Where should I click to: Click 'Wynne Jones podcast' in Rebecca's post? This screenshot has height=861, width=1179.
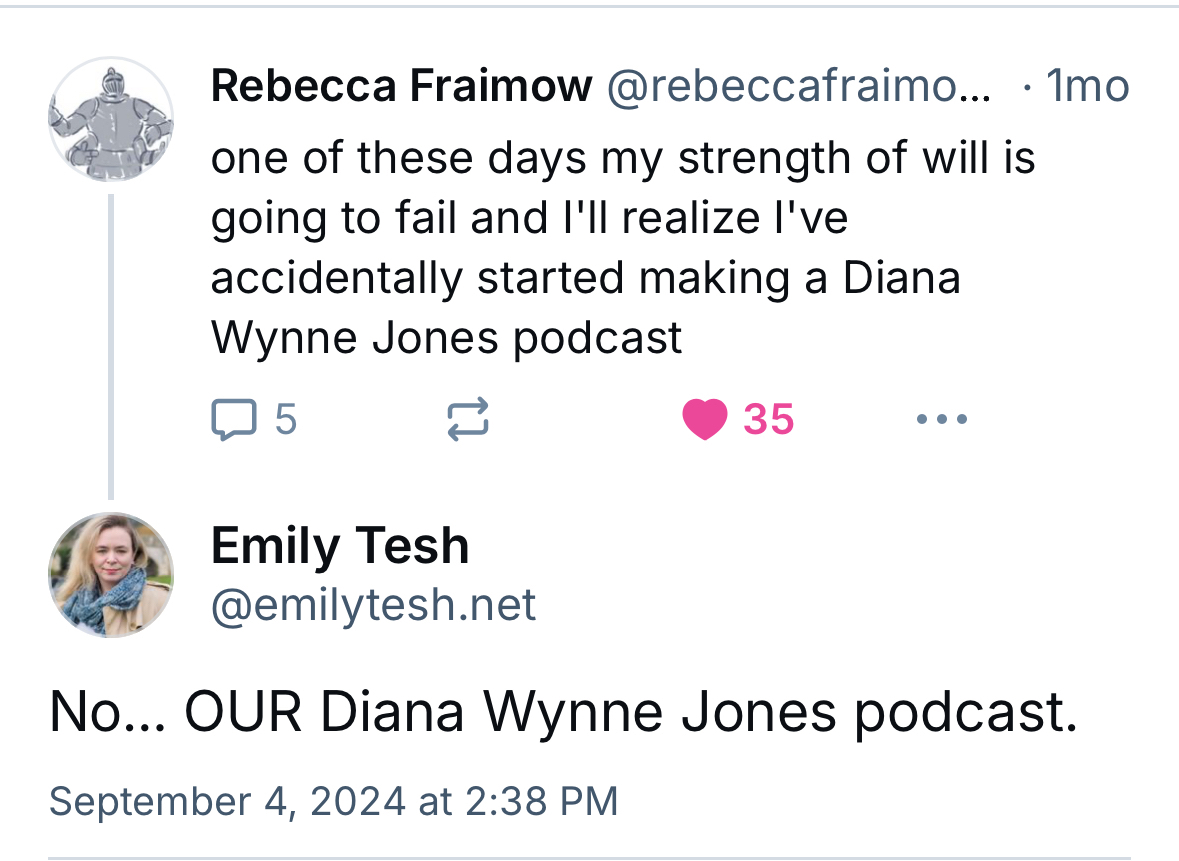coord(446,339)
